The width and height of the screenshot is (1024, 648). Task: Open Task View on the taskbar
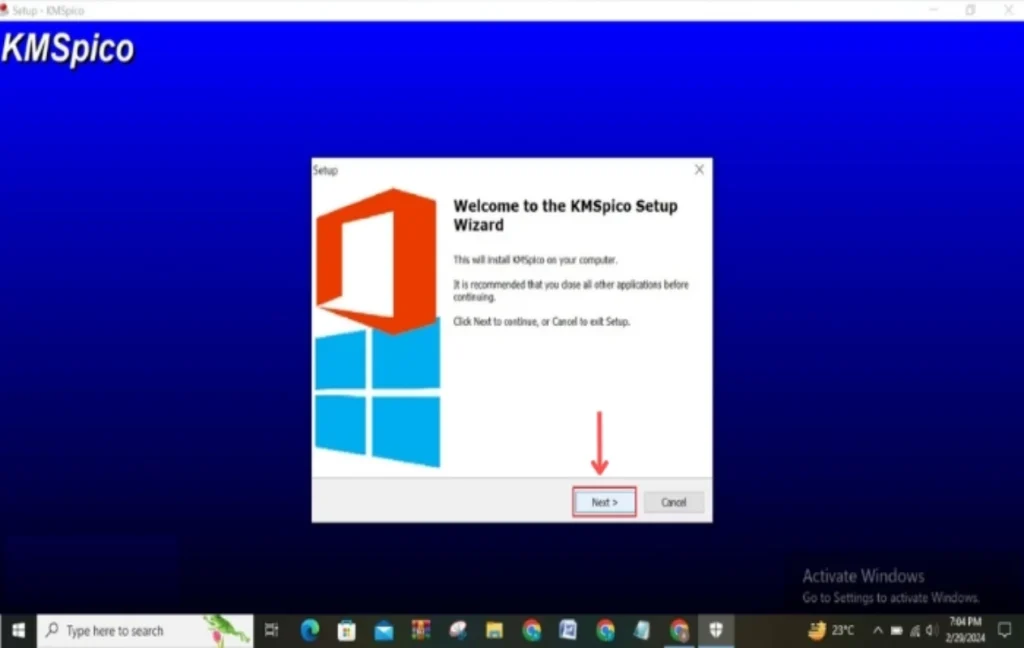270,630
